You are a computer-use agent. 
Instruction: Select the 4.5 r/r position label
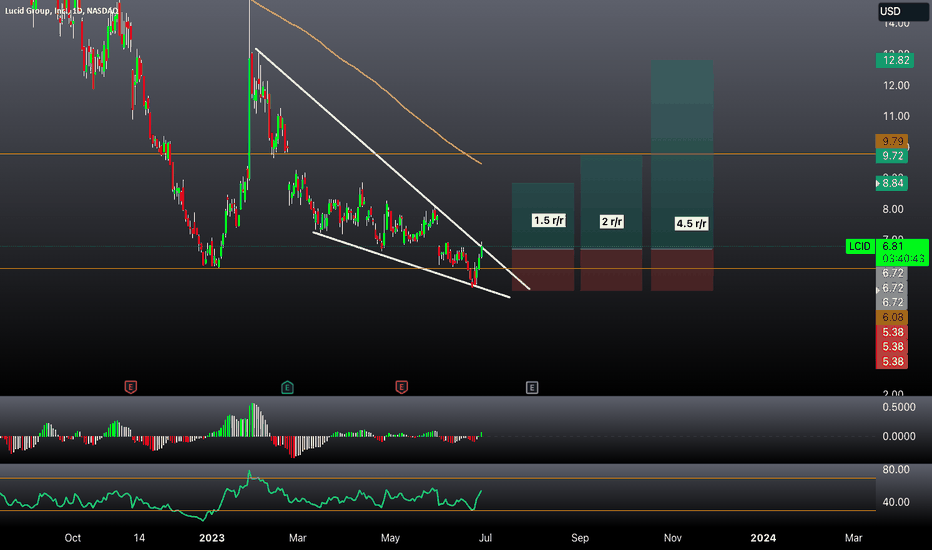691,224
